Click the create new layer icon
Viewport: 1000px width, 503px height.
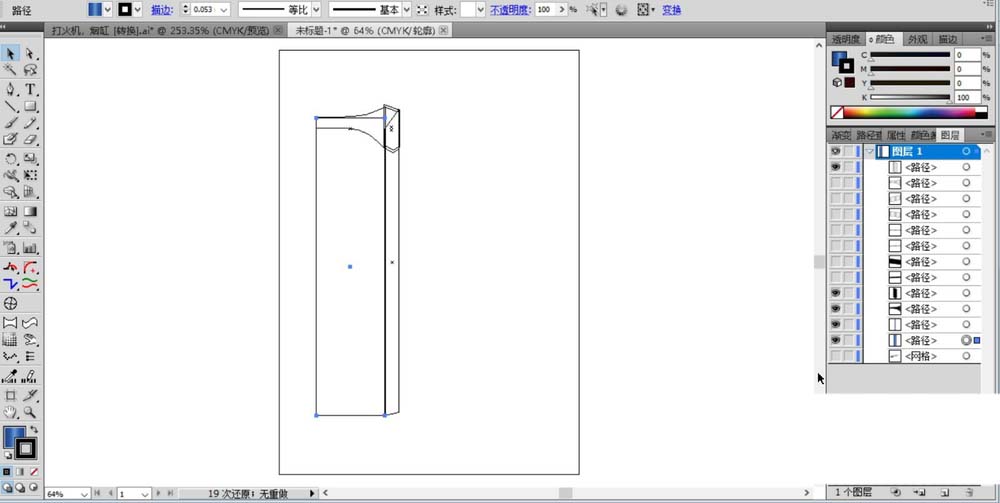[945, 492]
